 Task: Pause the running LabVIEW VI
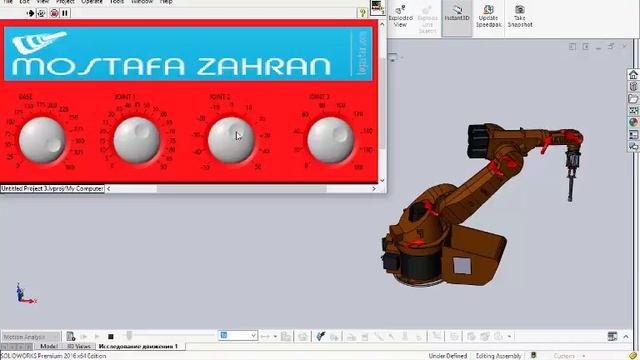(x=65, y=13)
